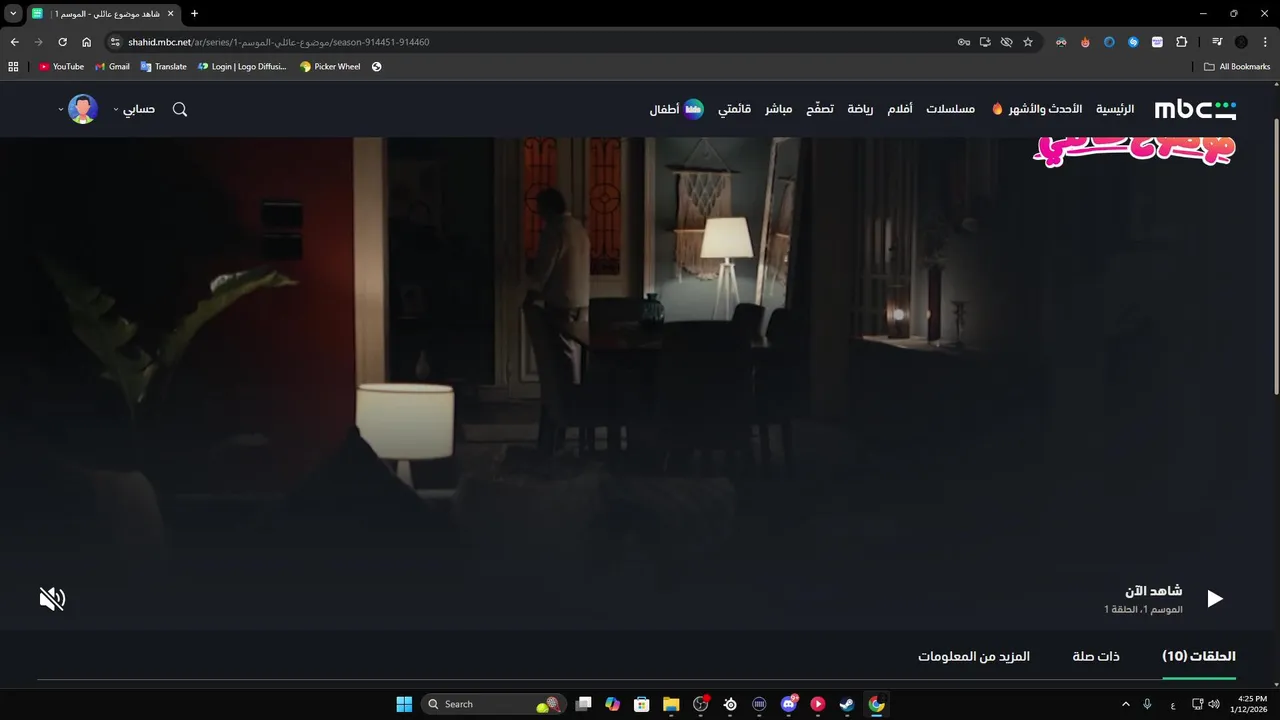Open the orange flame extension icon
1280x720 pixels.
[x=1085, y=42]
